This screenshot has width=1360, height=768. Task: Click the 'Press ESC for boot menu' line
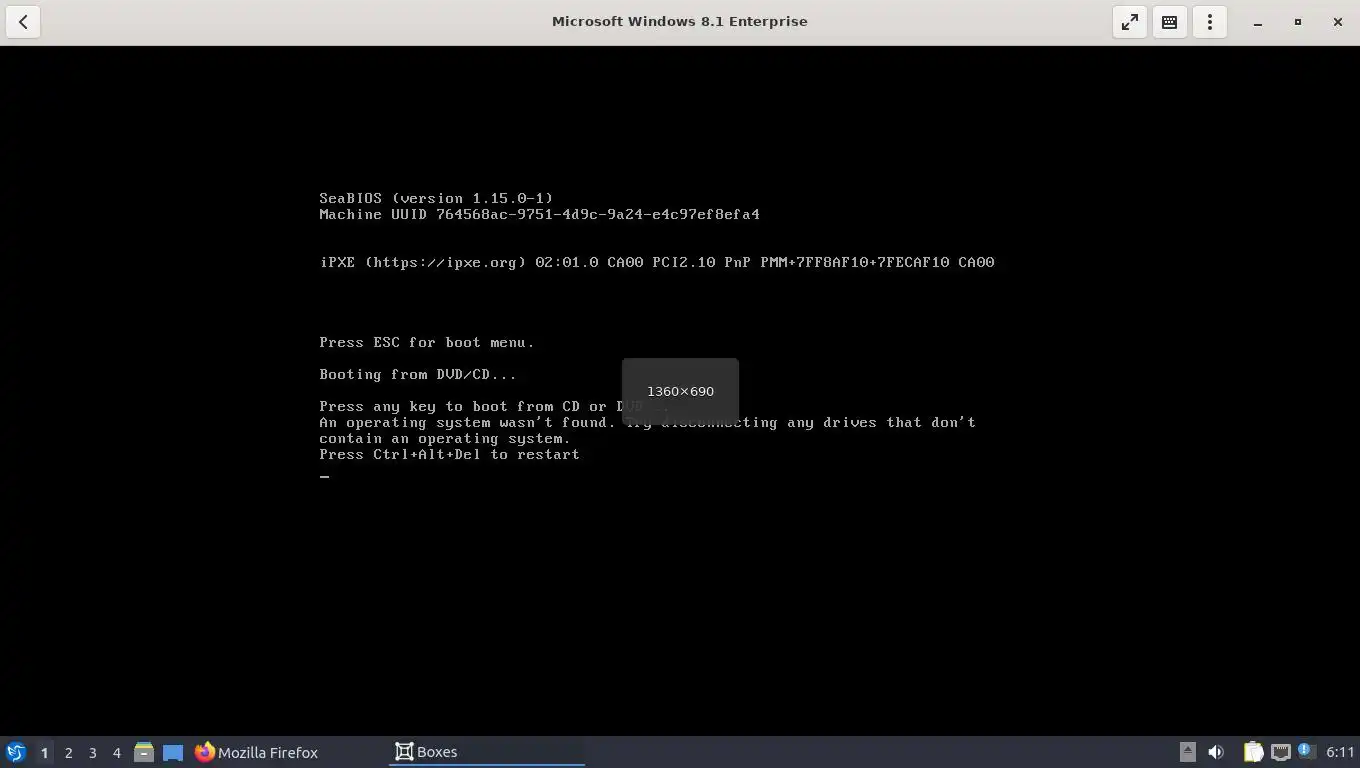coord(427,342)
